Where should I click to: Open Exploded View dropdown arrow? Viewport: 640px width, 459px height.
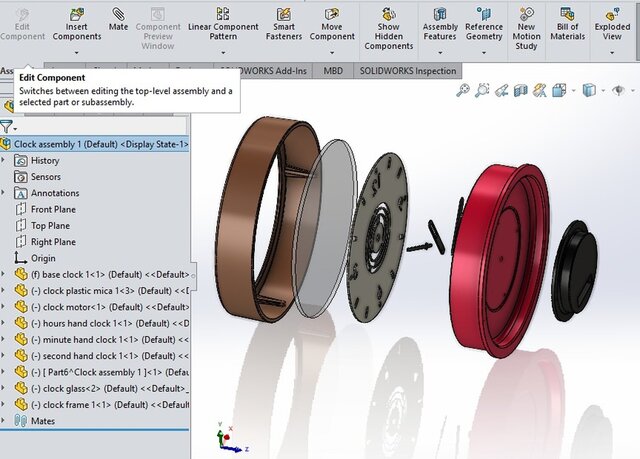pyautogui.click(x=612, y=53)
